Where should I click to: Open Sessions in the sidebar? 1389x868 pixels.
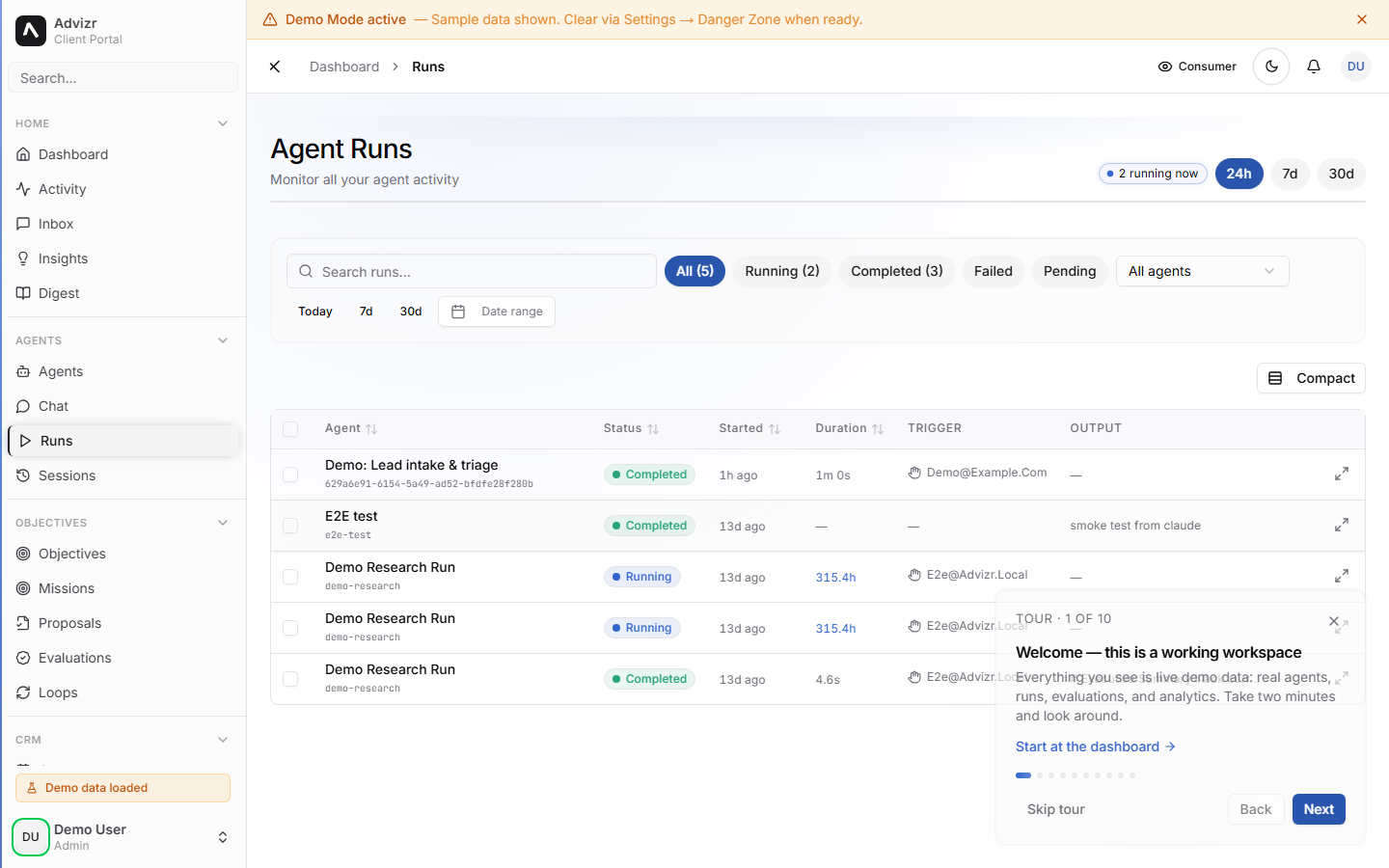coord(123,475)
